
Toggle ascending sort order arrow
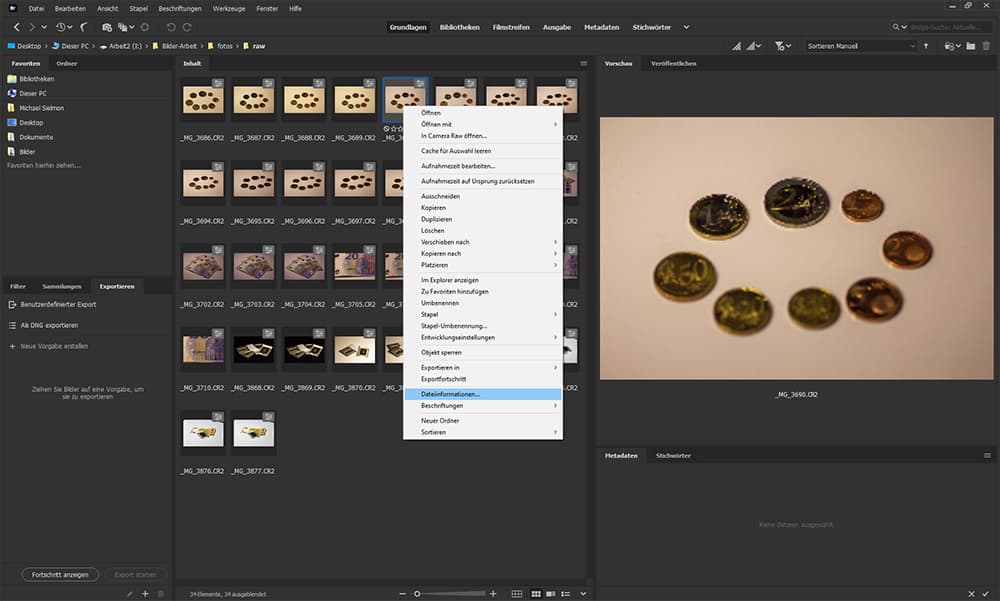pyautogui.click(x=927, y=46)
